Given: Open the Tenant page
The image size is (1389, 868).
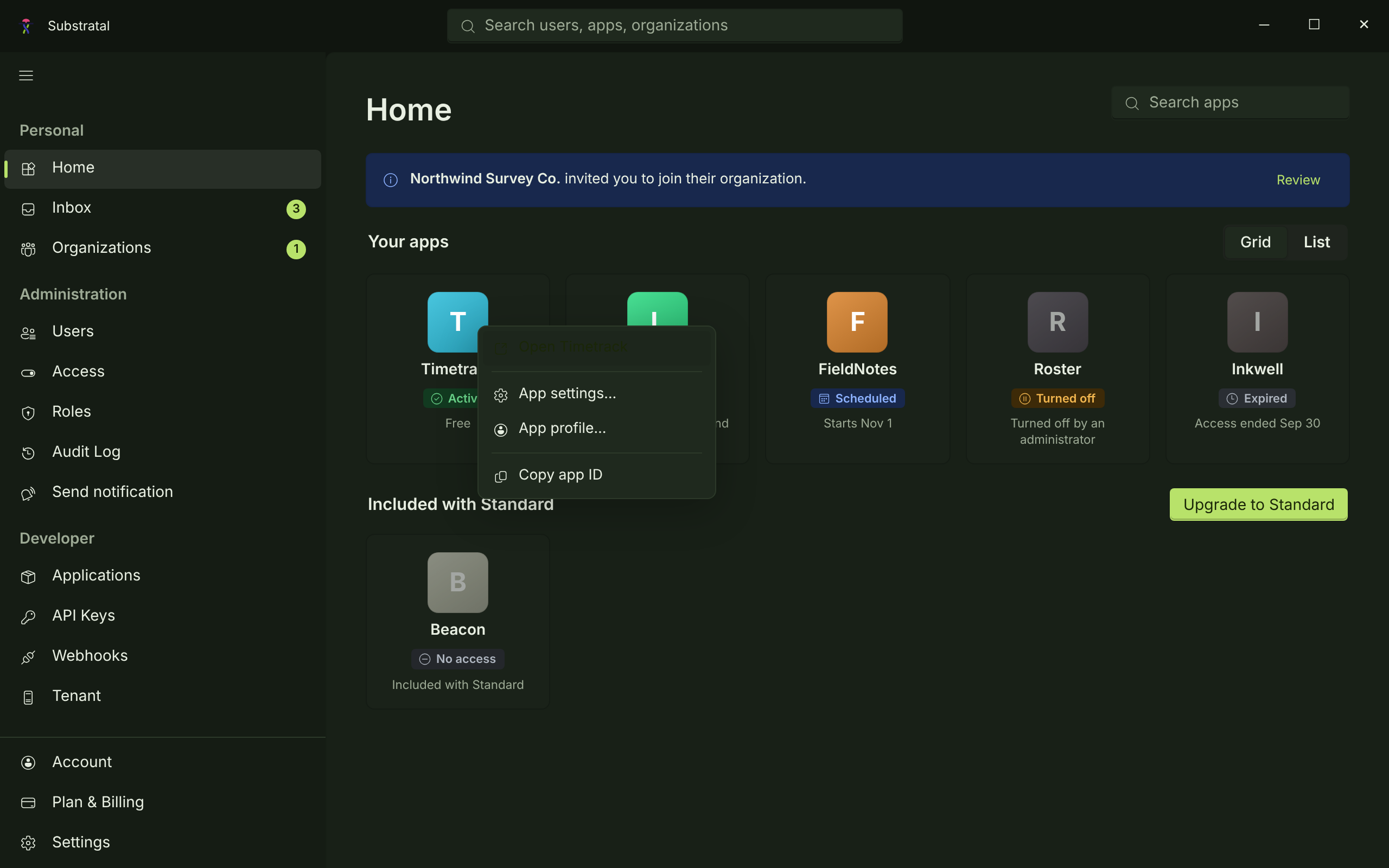Looking at the screenshot, I should click(162, 697).
